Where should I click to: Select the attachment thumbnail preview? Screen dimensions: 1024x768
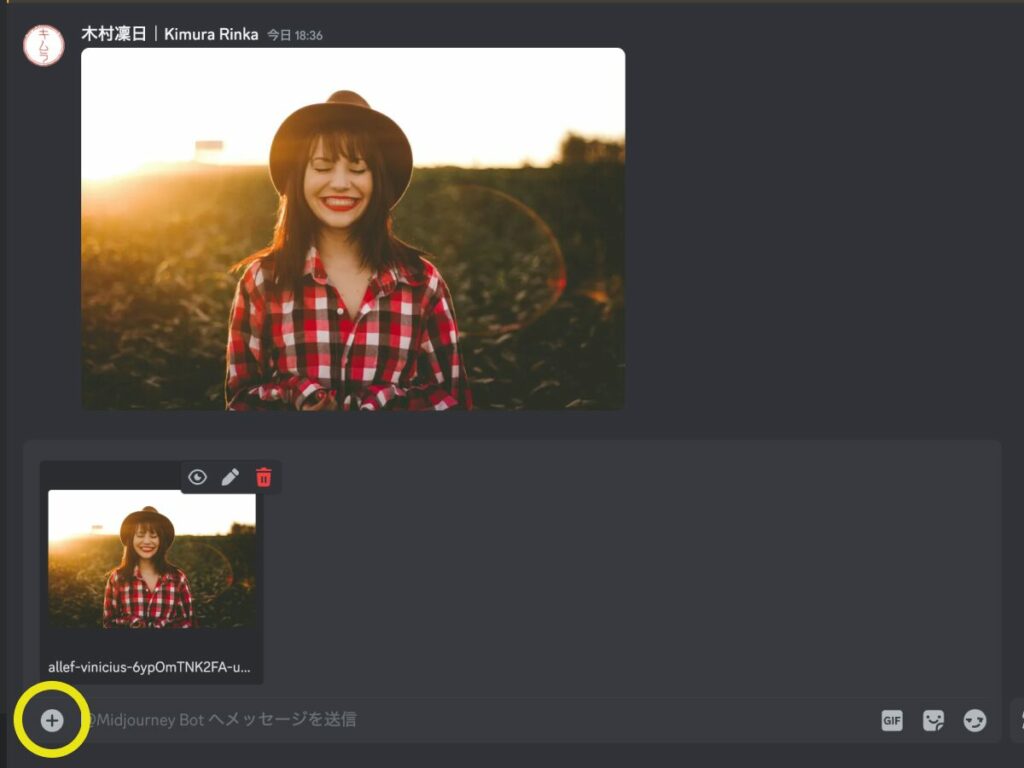(150, 560)
